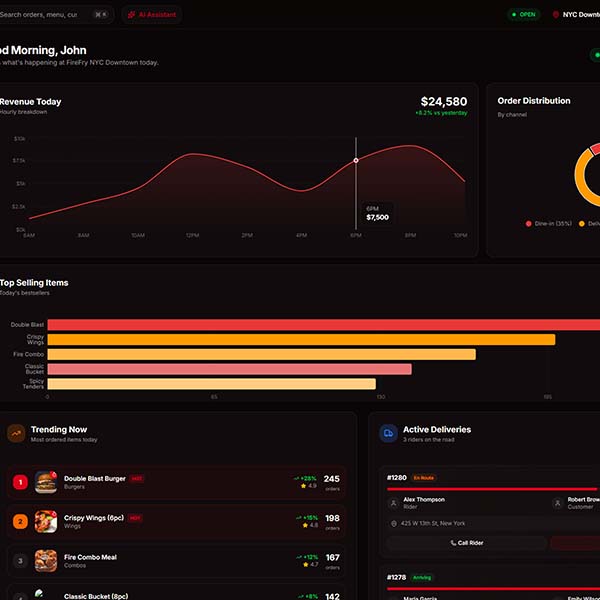
Task: Click the Crispy Wings (6pc) thumbnail
Action: (46, 522)
